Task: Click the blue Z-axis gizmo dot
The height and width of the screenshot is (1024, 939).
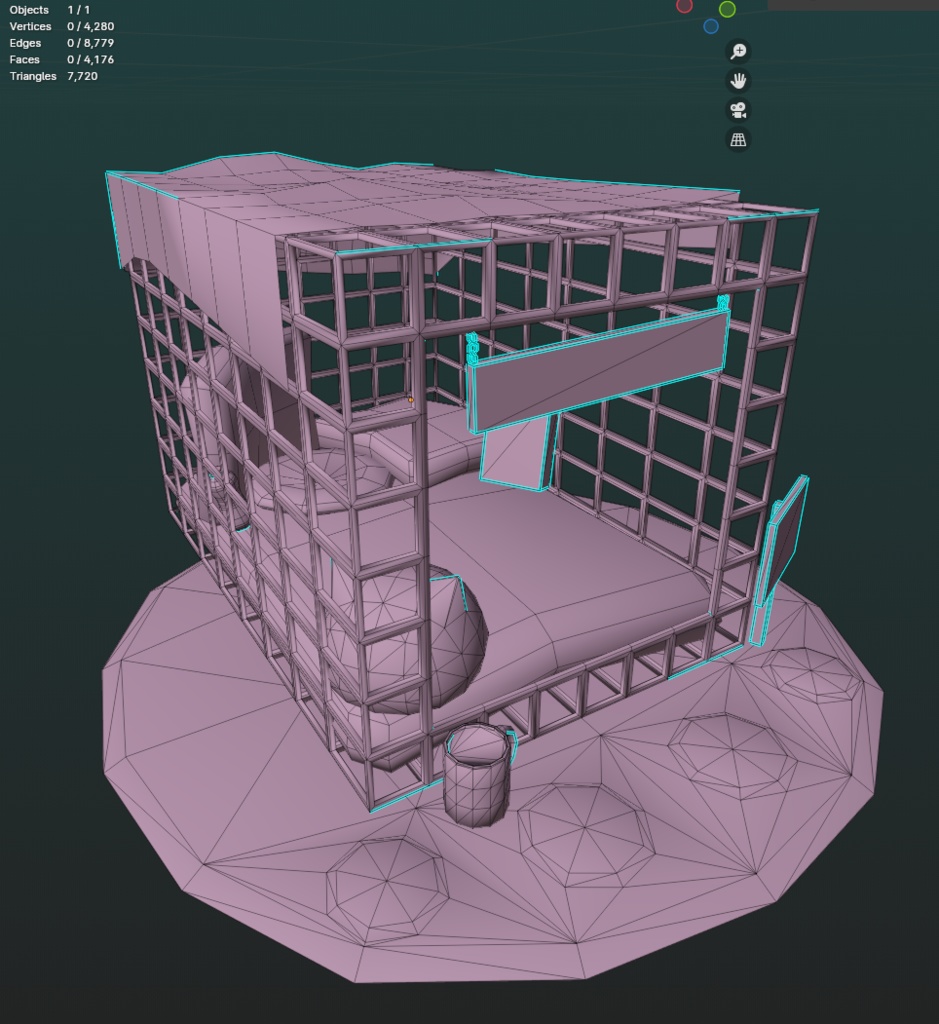Action: (x=712, y=27)
